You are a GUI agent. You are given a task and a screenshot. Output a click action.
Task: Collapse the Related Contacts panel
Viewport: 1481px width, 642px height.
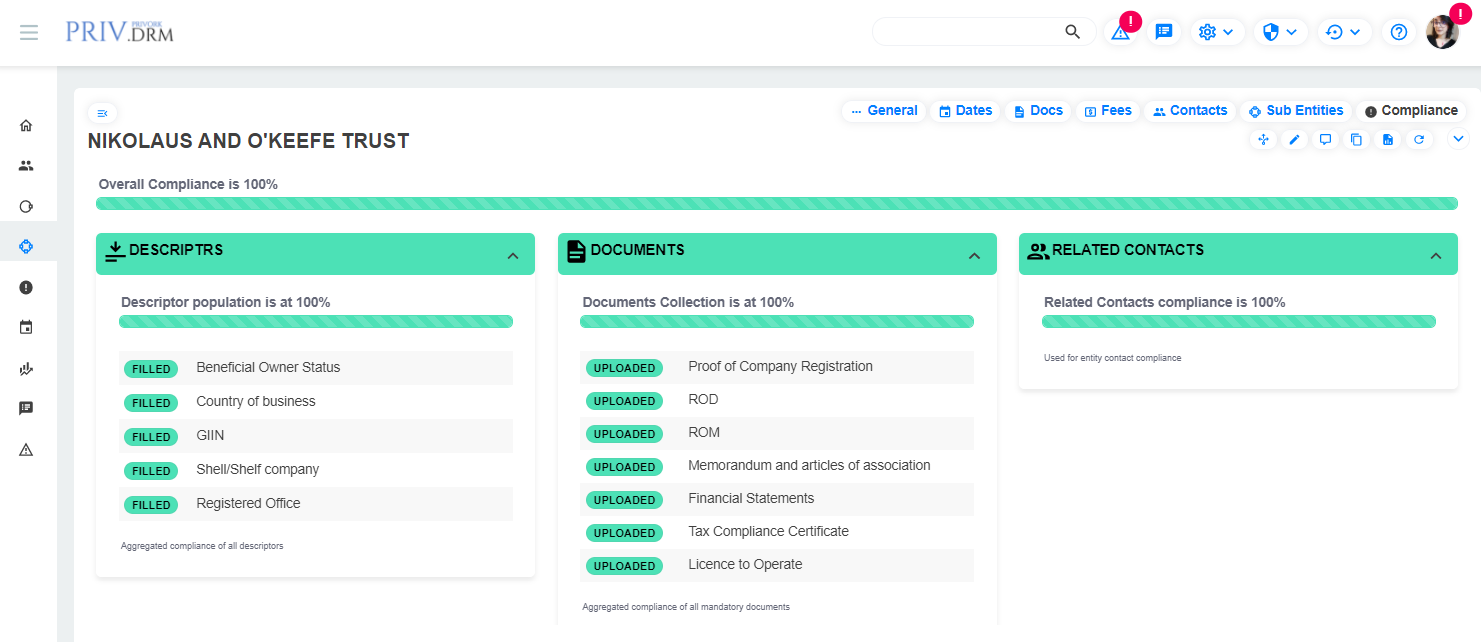[x=1436, y=256]
